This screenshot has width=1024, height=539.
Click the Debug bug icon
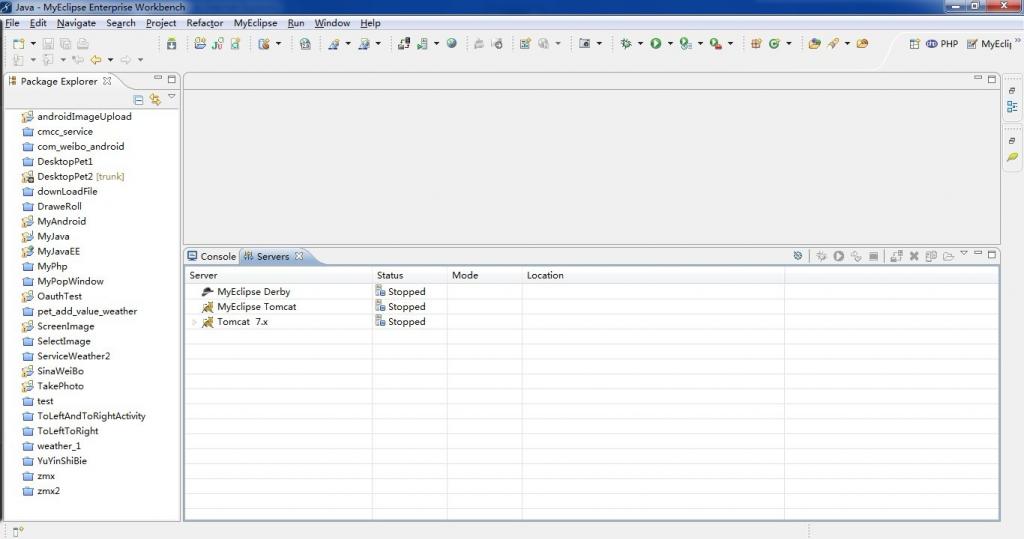[626, 44]
